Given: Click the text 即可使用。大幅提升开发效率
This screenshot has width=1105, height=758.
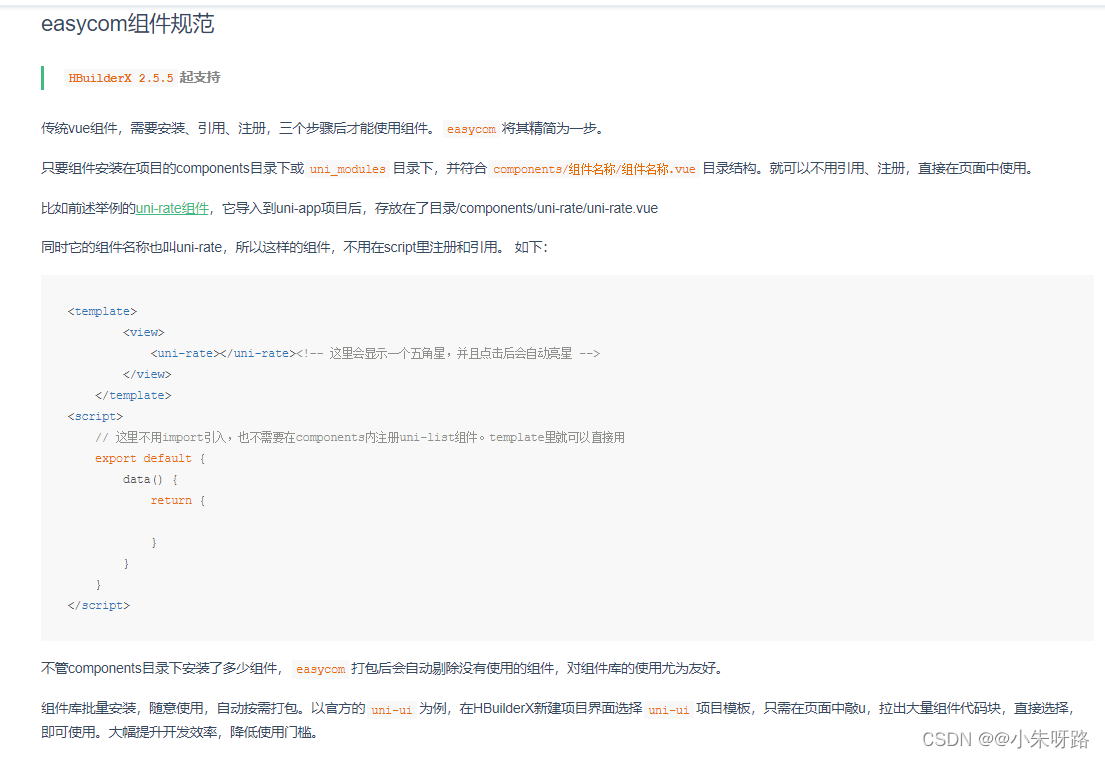Looking at the screenshot, I should tap(131, 733).
